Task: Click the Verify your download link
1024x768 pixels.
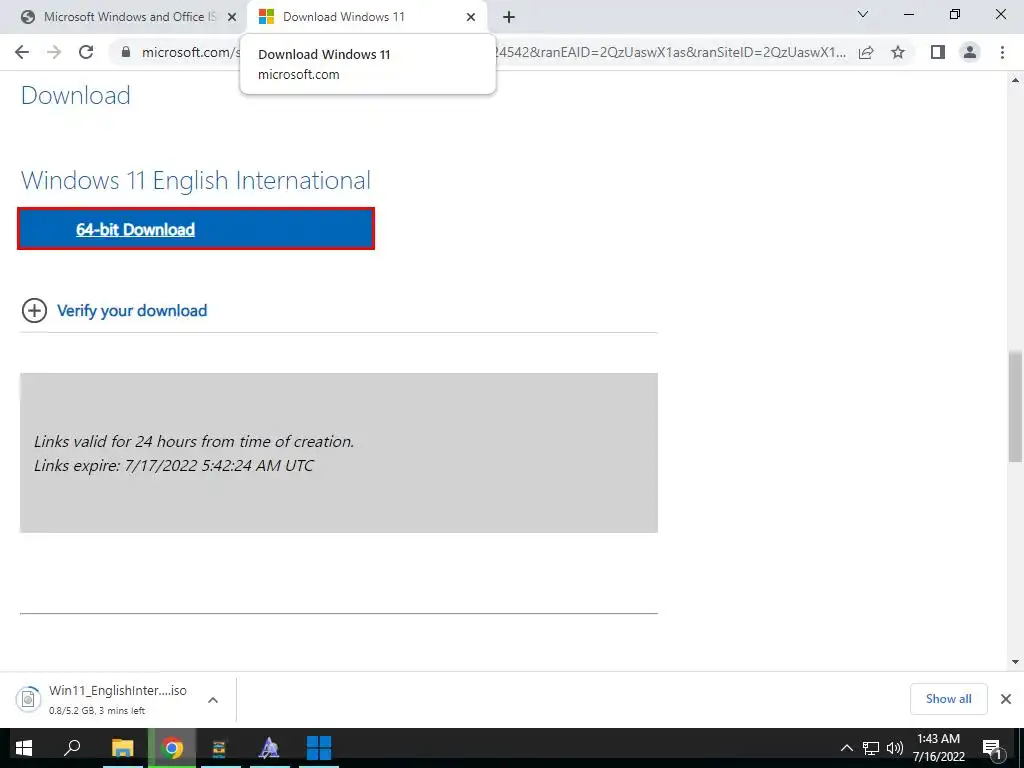Action: pos(132,311)
